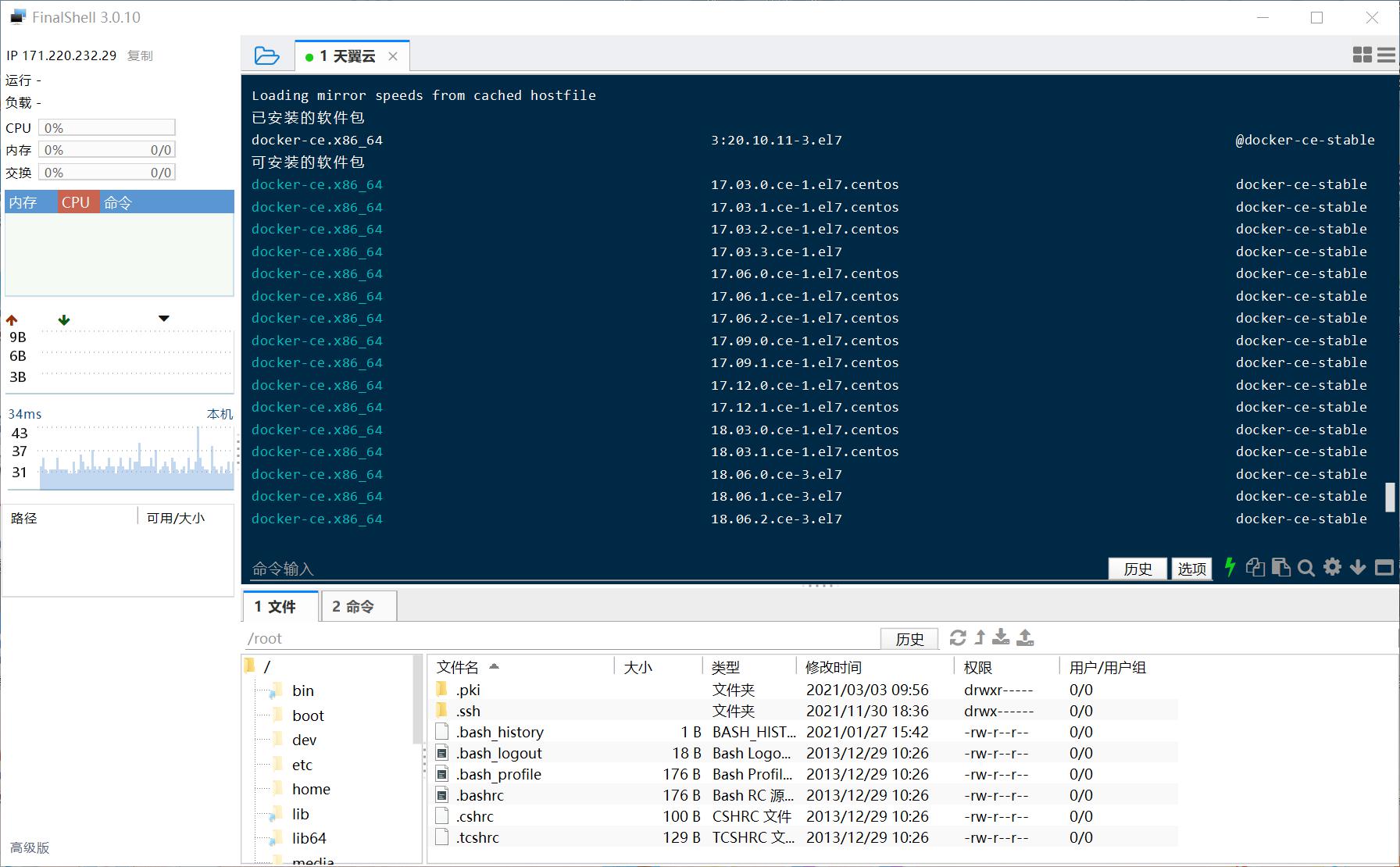
Task: Select the .bash_history file
Action: 804,732
